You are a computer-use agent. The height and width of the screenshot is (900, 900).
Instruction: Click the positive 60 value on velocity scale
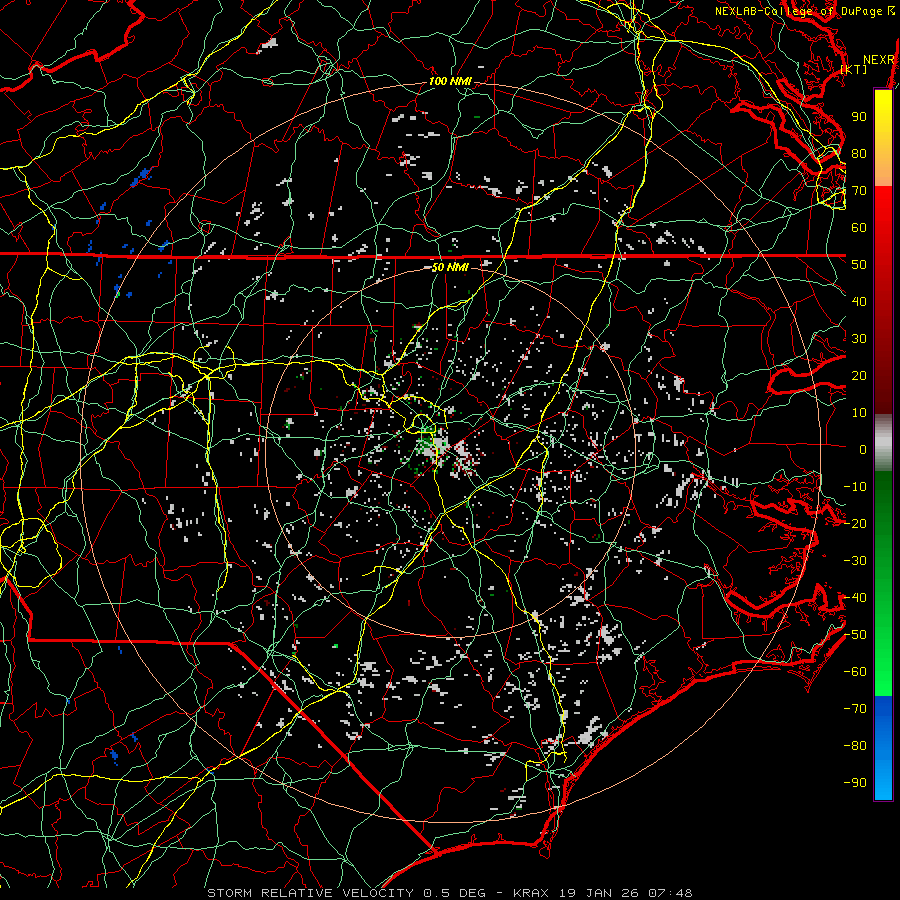[x=859, y=228]
